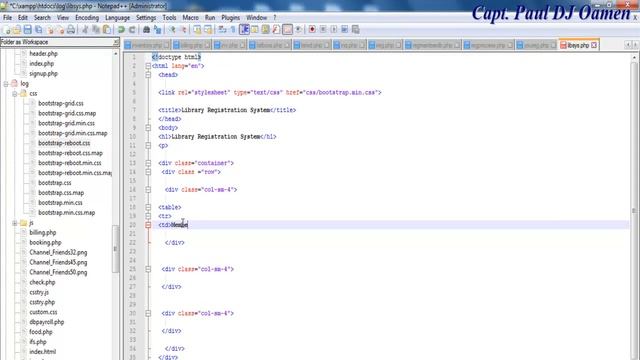Viewport: 640px width, 360px height.
Task: Open the Language menu
Action: tap(118, 18)
